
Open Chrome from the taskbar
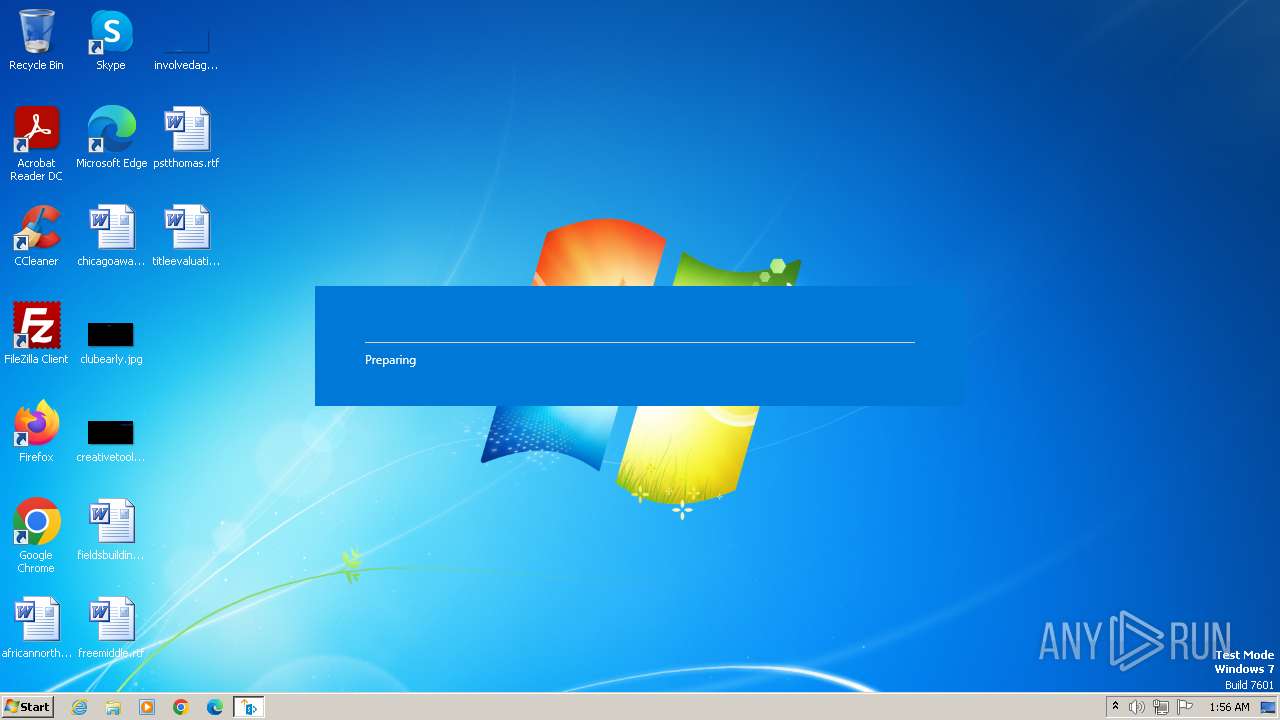[x=181, y=707]
